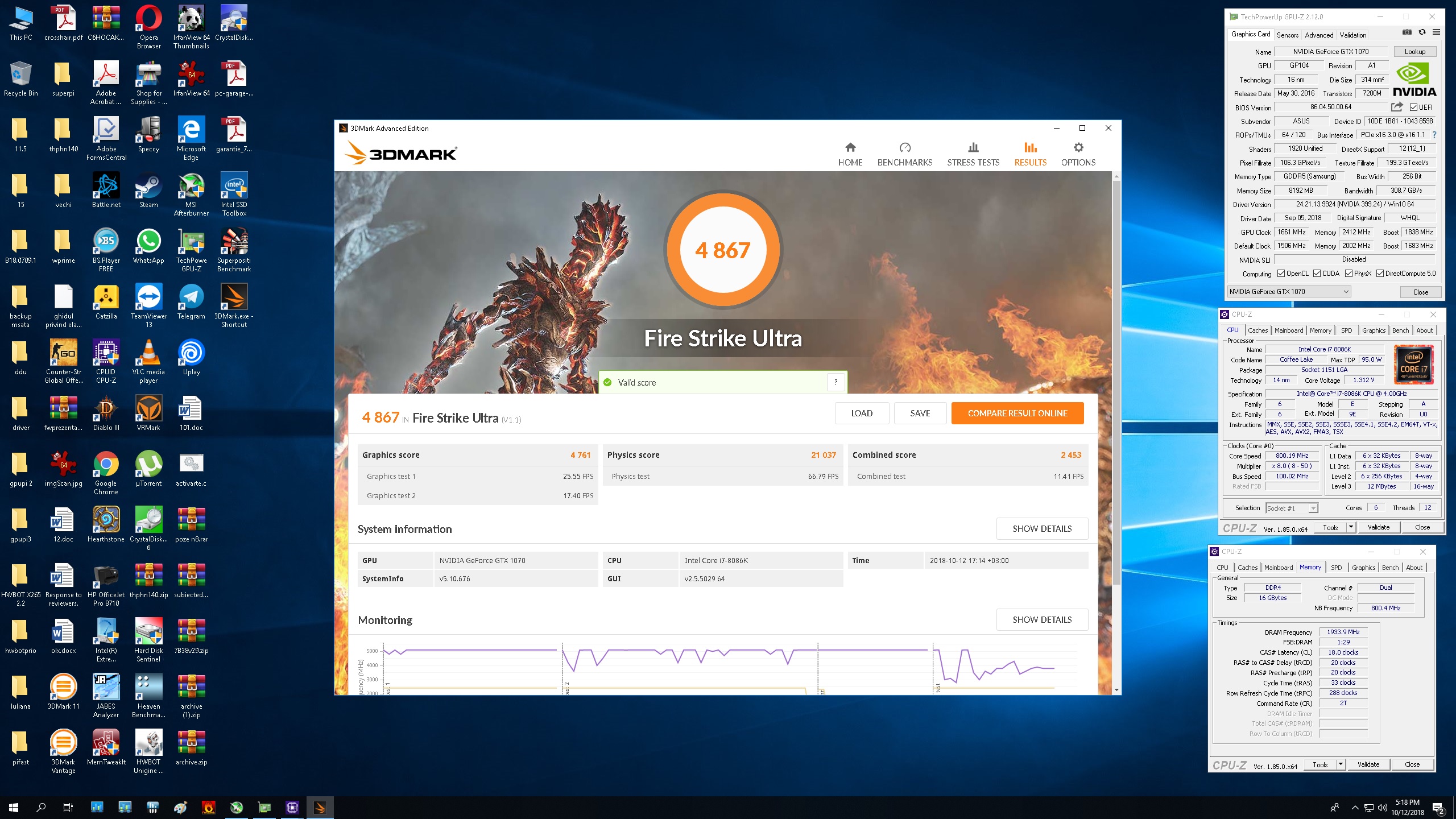Open the Speccy desktop shortcut

148,135
